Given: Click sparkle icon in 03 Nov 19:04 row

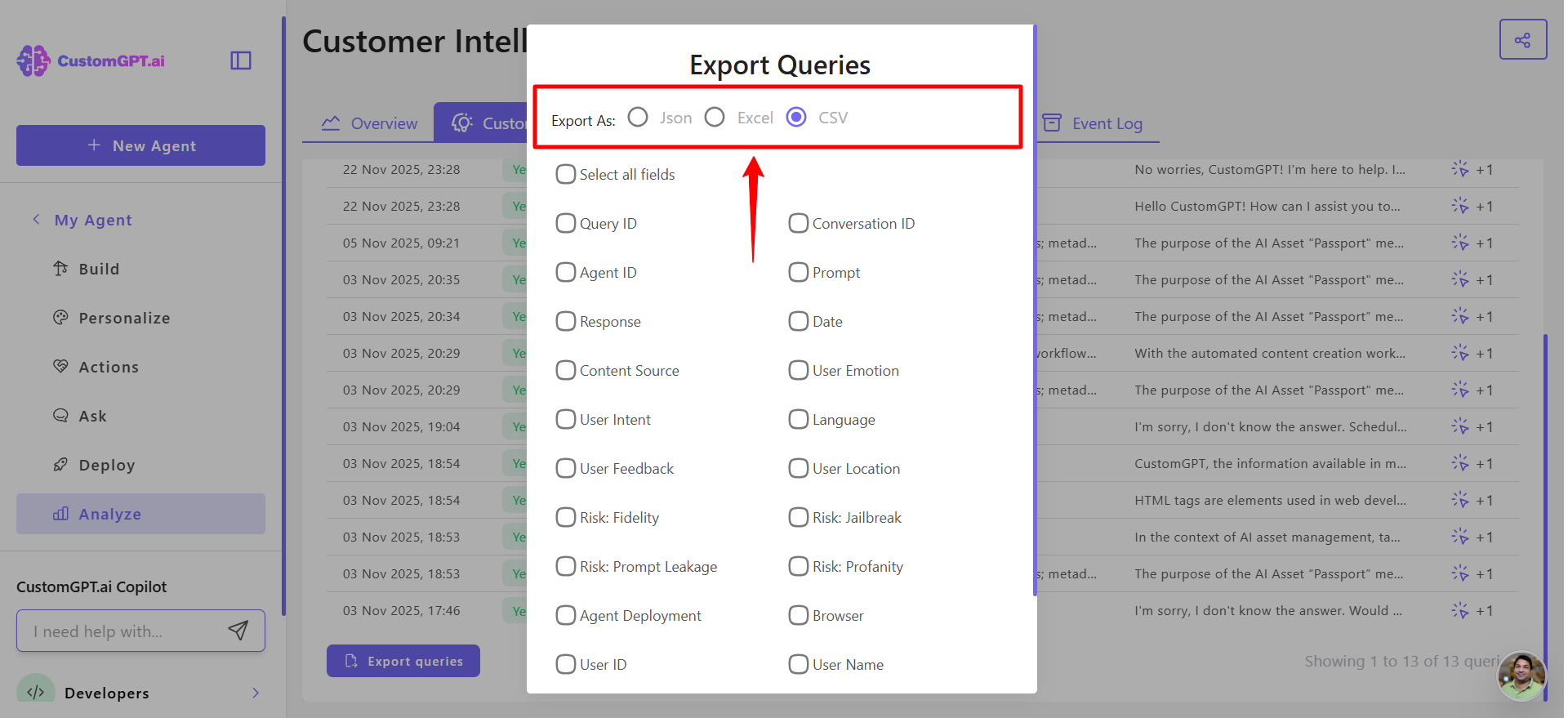Looking at the screenshot, I should pyautogui.click(x=1460, y=426).
